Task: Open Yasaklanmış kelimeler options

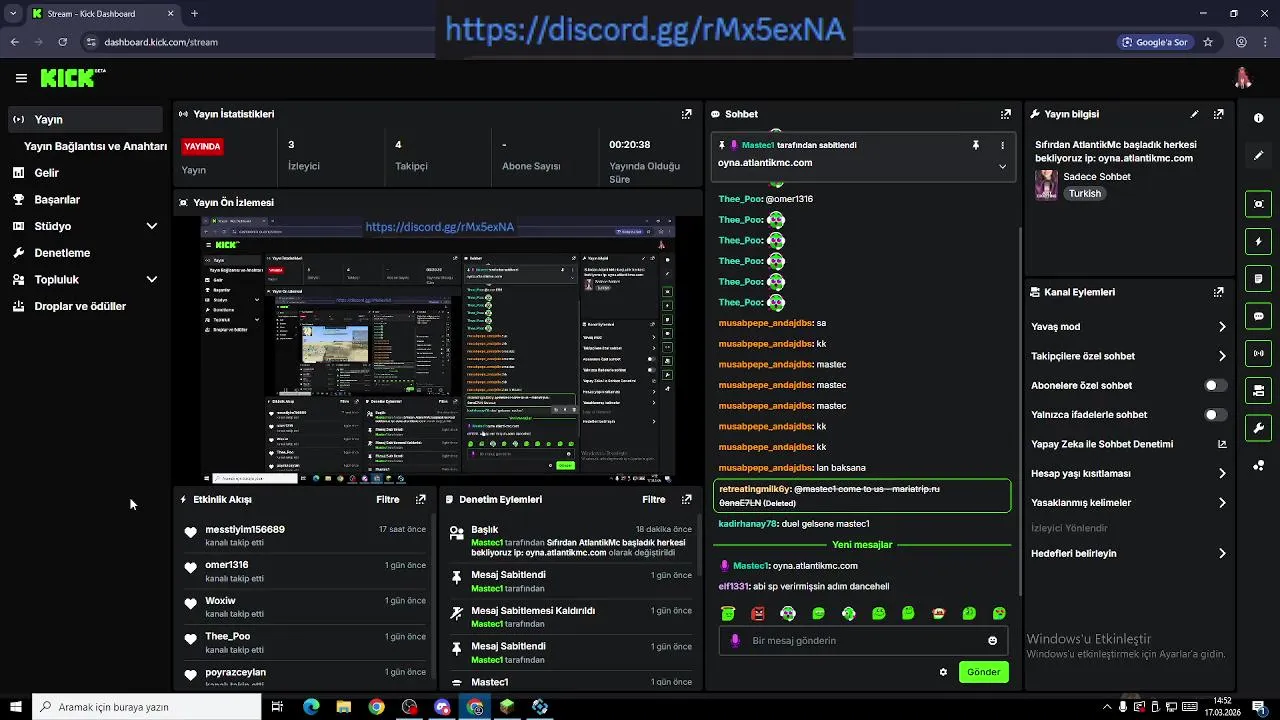Action: [1222, 503]
